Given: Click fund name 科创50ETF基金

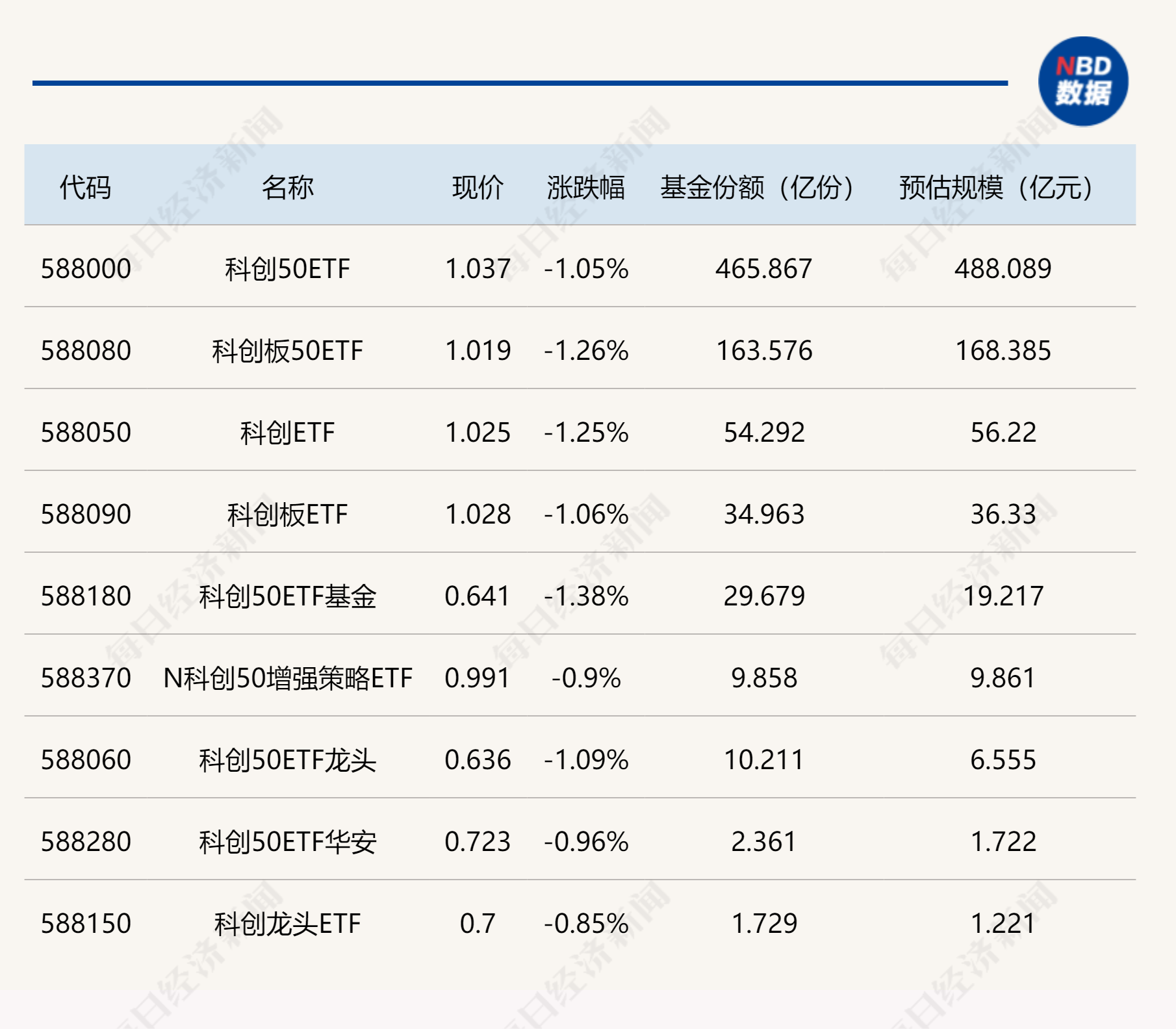Looking at the screenshot, I should 287,596.
